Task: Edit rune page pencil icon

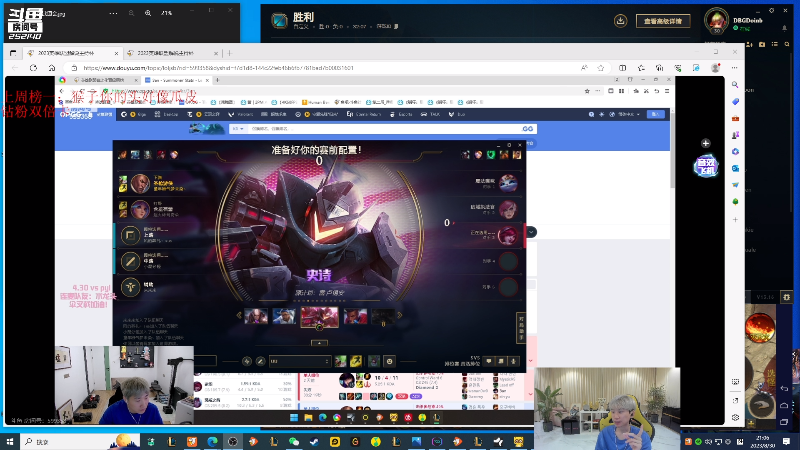Action: click(260, 361)
